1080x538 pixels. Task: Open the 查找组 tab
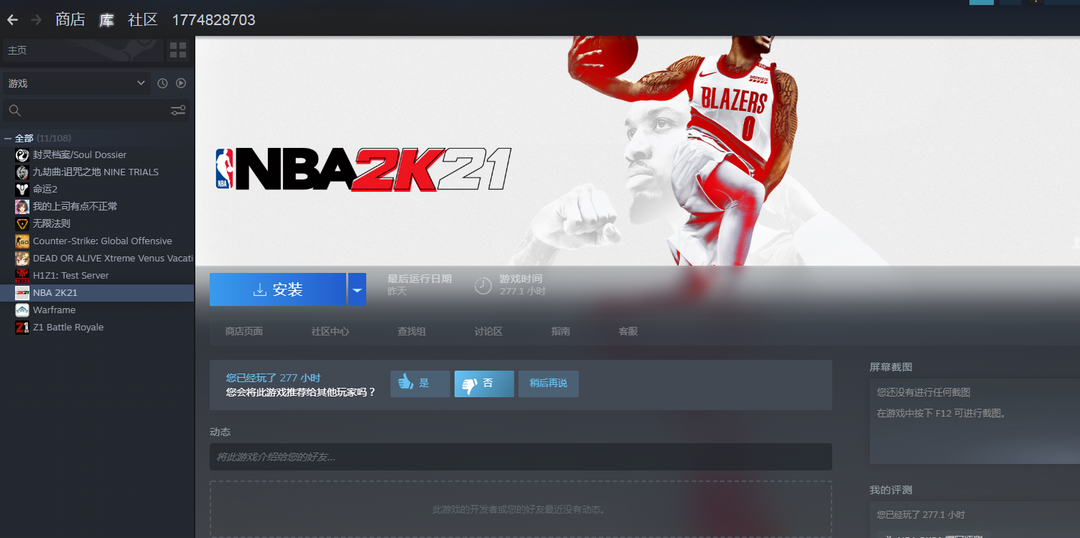(x=411, y=331)
